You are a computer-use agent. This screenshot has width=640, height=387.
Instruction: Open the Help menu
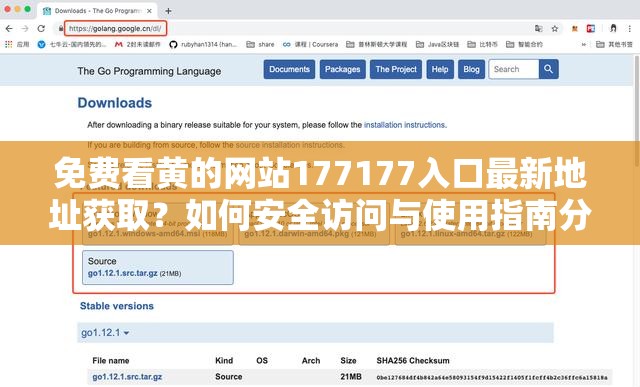440,69
